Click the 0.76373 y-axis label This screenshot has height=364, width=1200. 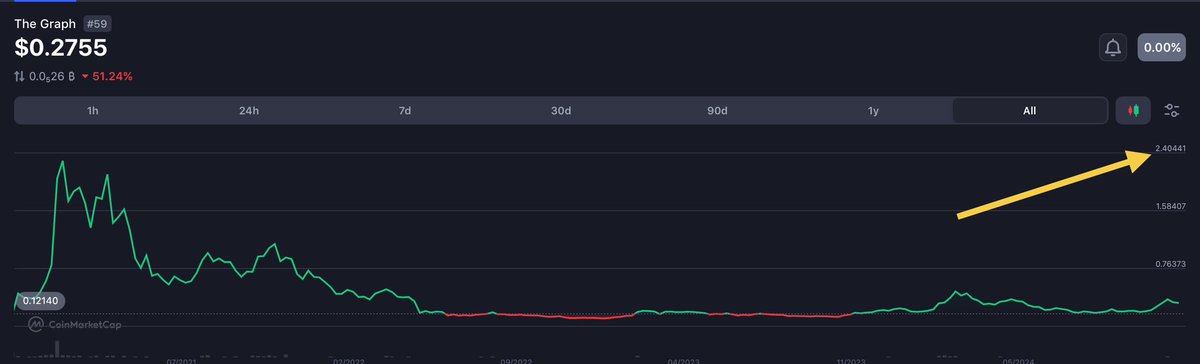click(x=1170, y=264)
